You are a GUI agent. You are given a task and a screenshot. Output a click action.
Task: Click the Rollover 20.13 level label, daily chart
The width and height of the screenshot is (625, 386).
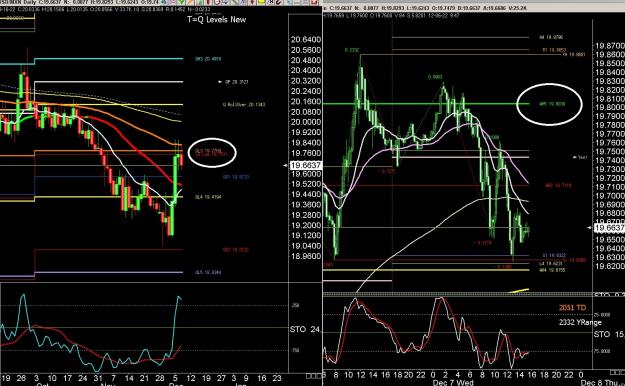click(x=244, y=104)
